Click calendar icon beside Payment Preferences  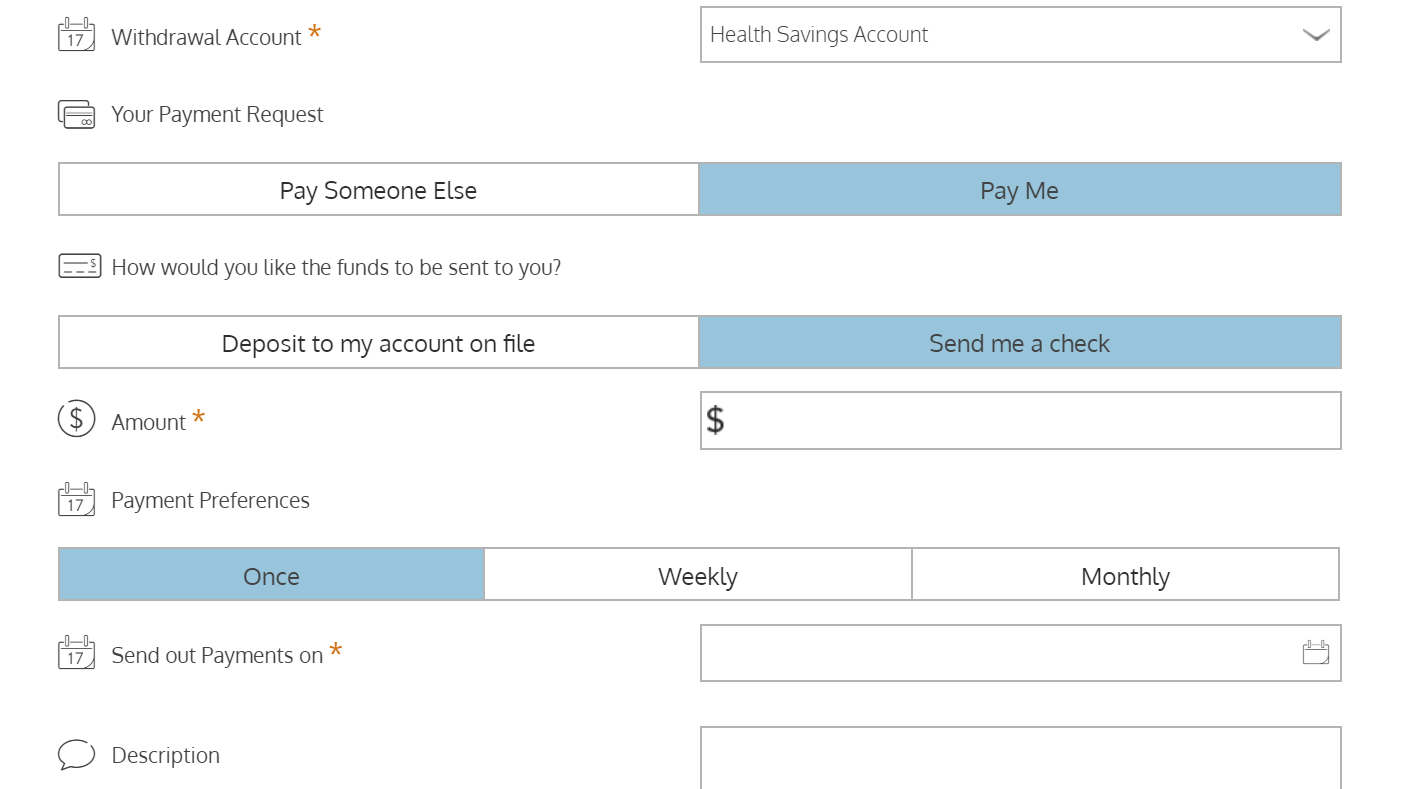[76, 499]
